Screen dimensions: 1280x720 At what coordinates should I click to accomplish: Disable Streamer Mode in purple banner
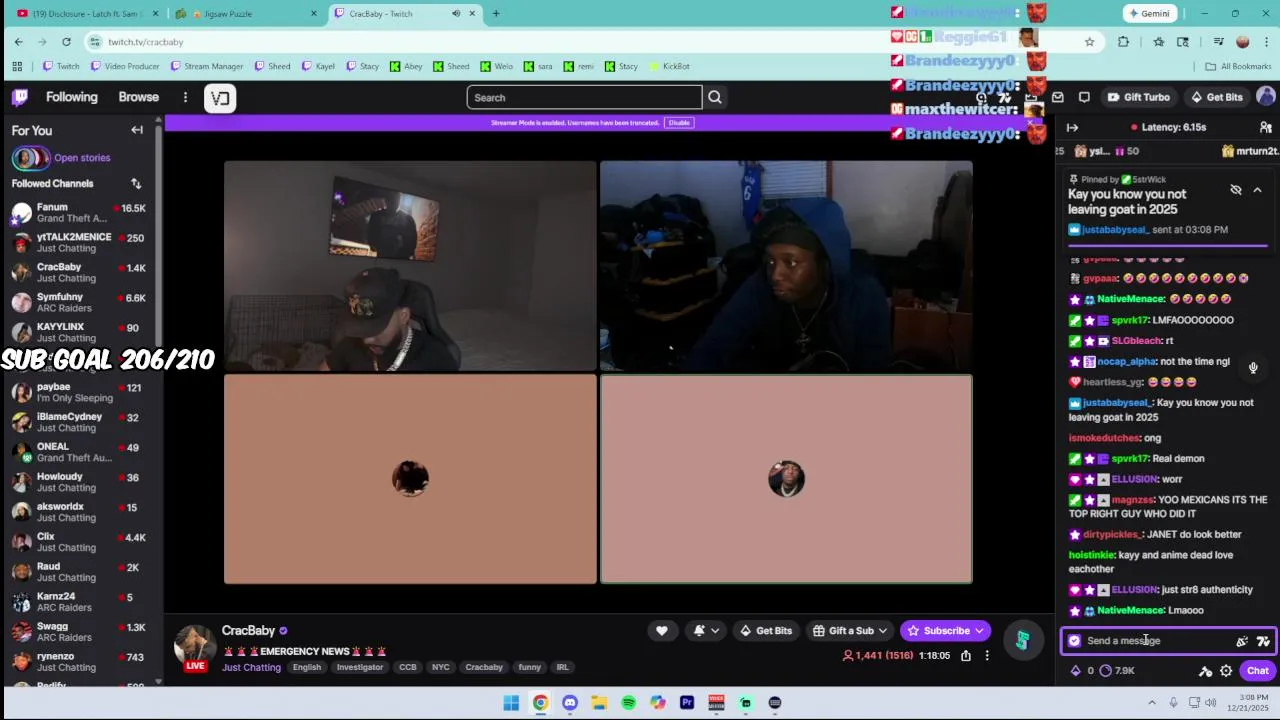(679, 122)
